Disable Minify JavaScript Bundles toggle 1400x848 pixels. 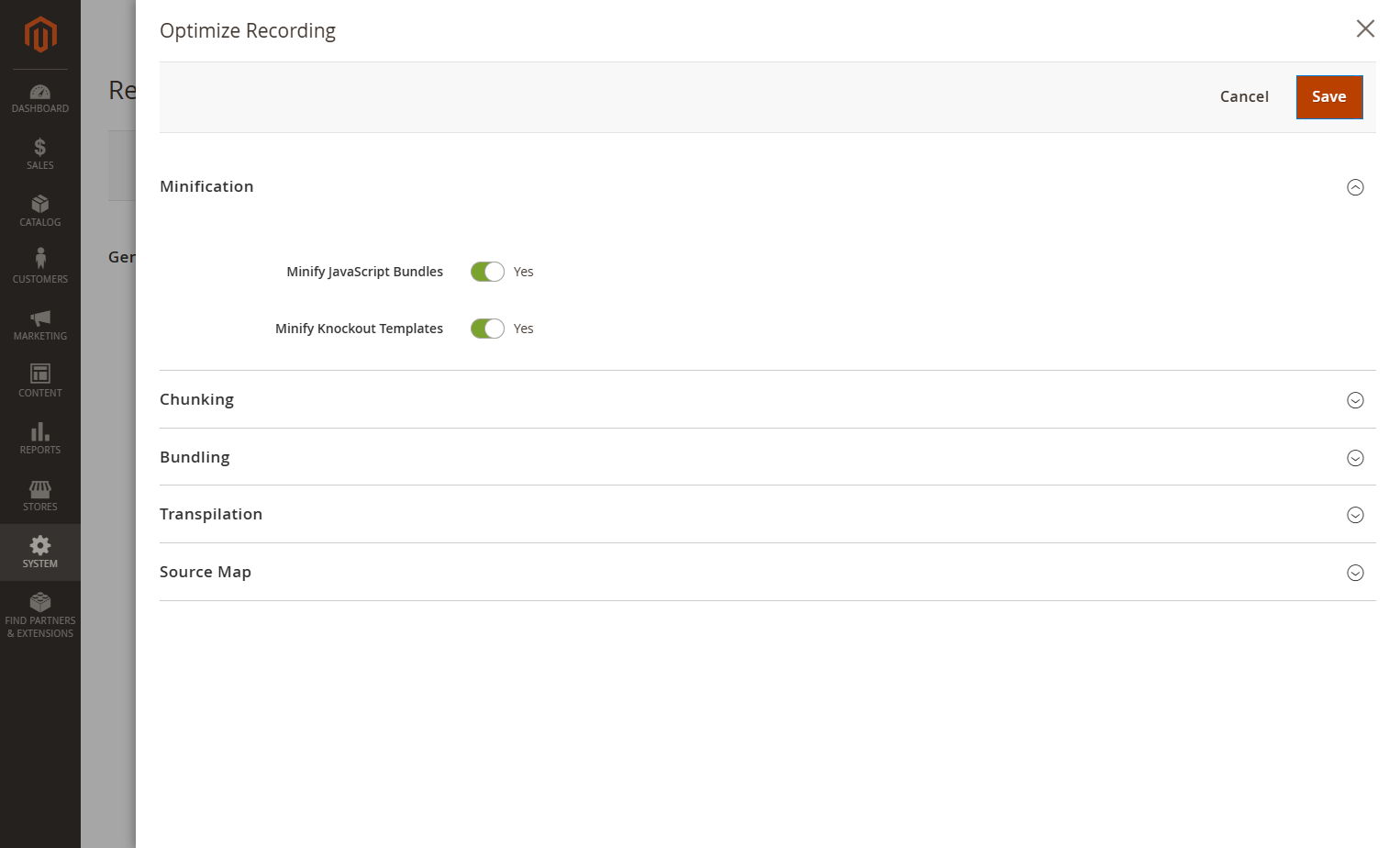coord(487,272)
